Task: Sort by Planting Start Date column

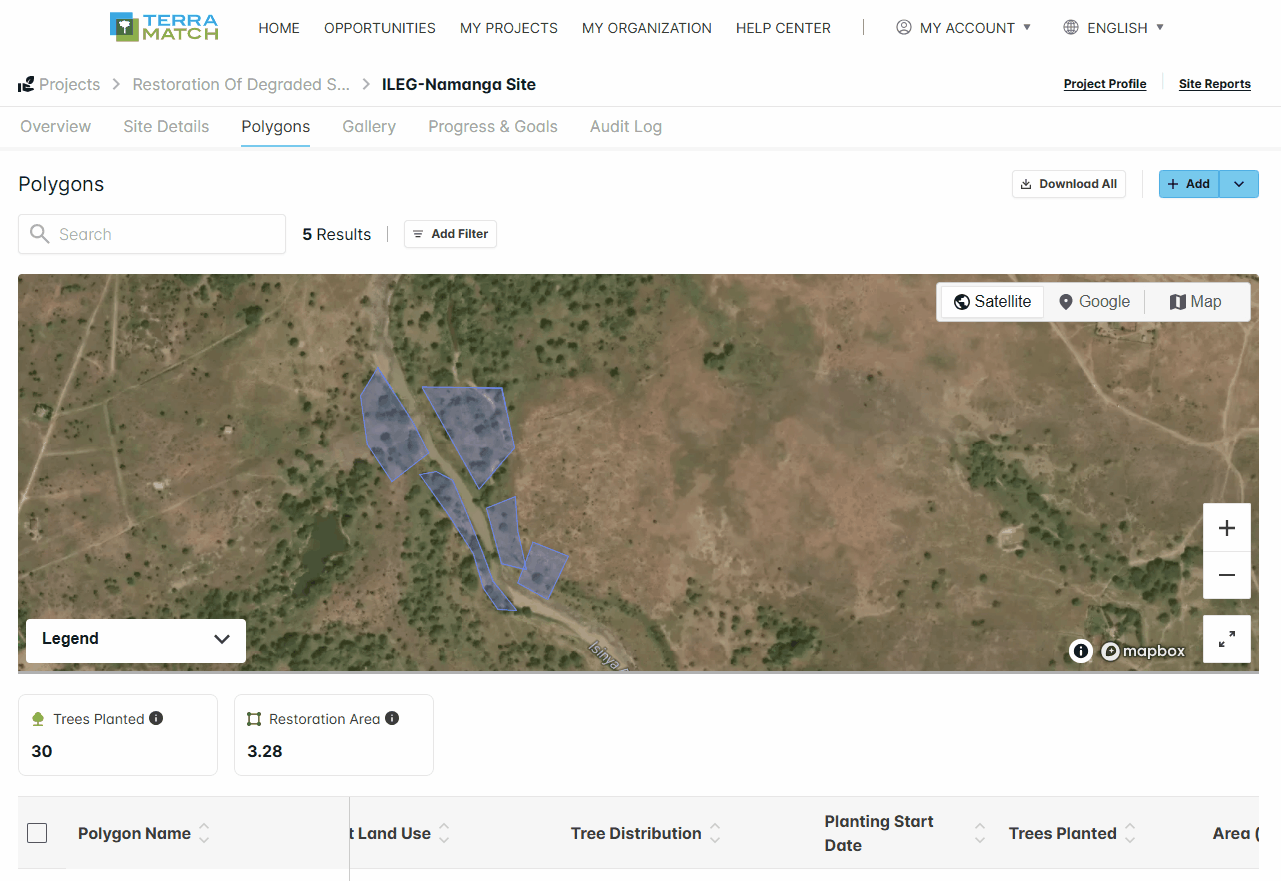Action: [980, 833]
